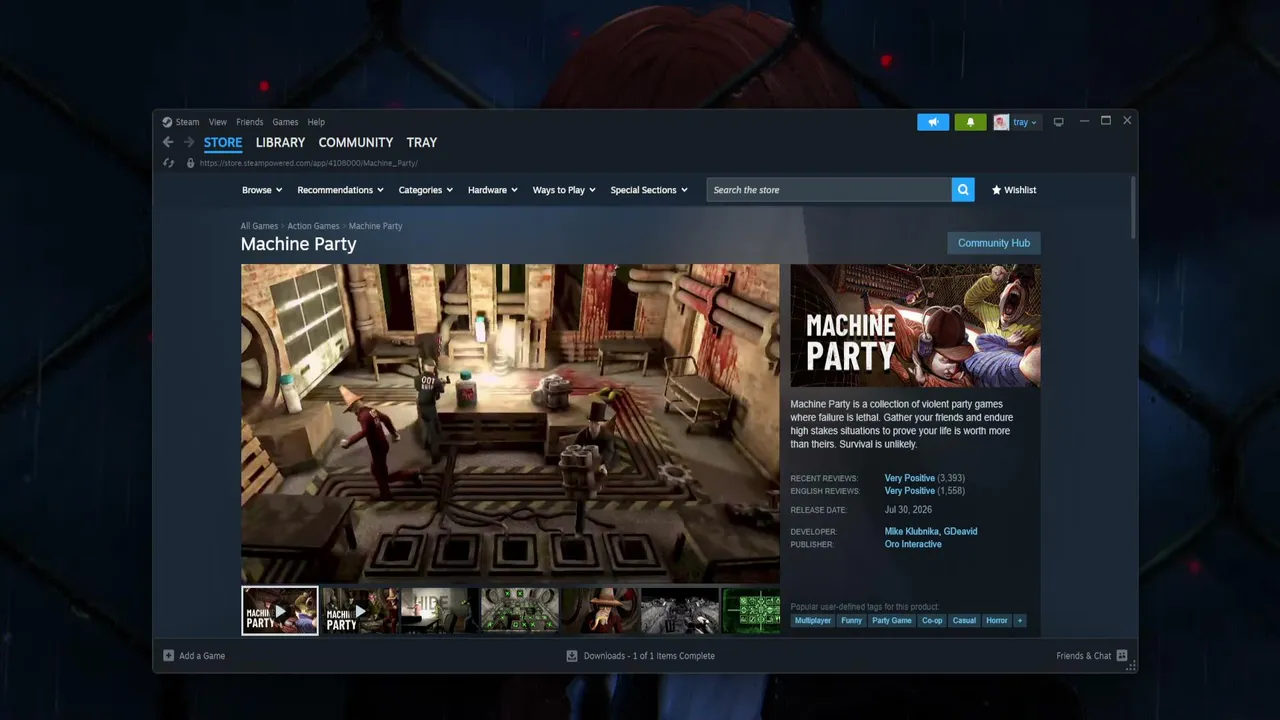This screenshot has height=720, width=1280.
Task: Click the All Games breadcrumb
Action: pos(259,226)
